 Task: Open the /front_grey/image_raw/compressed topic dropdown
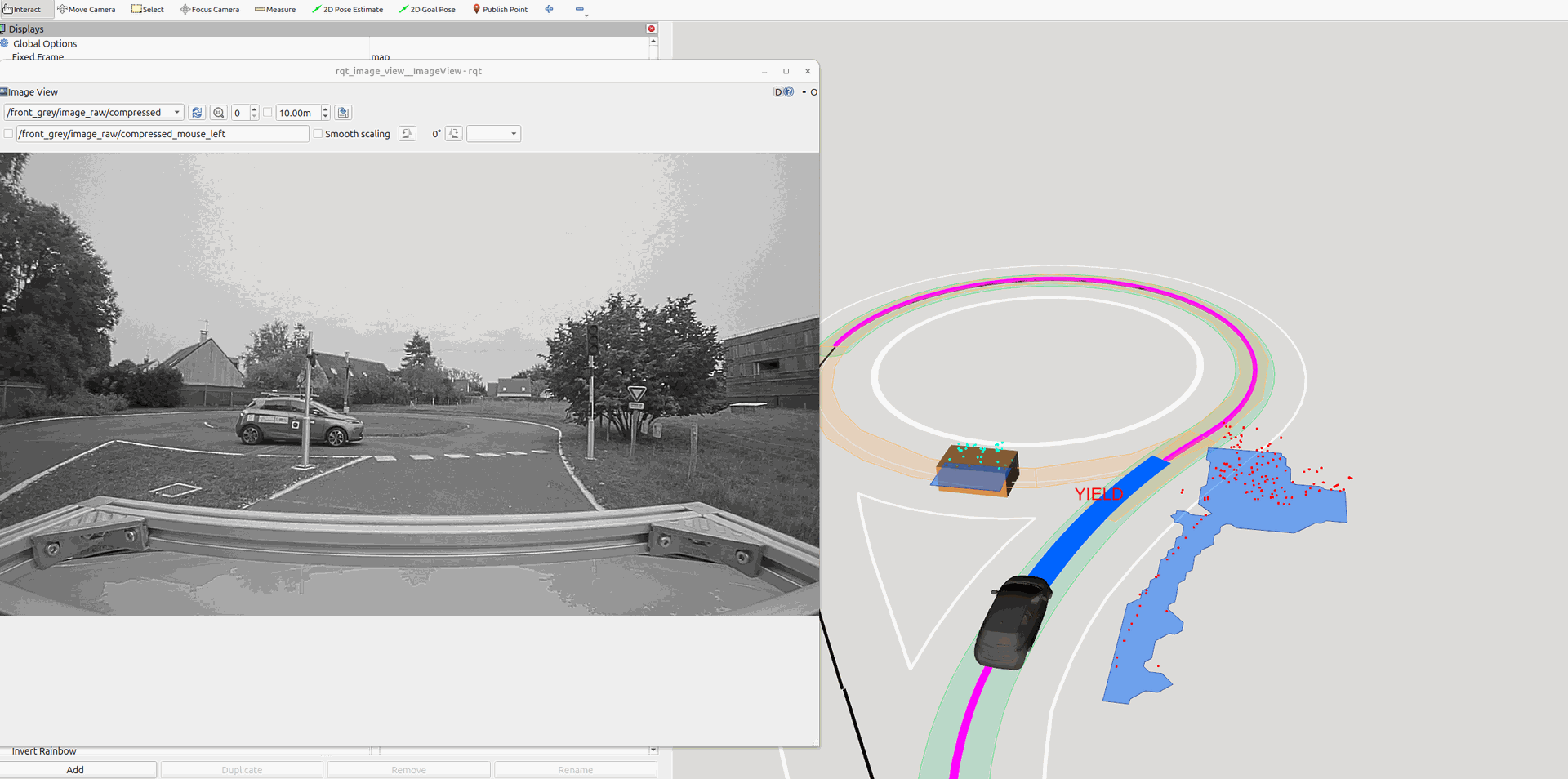[x=93, y=113]
